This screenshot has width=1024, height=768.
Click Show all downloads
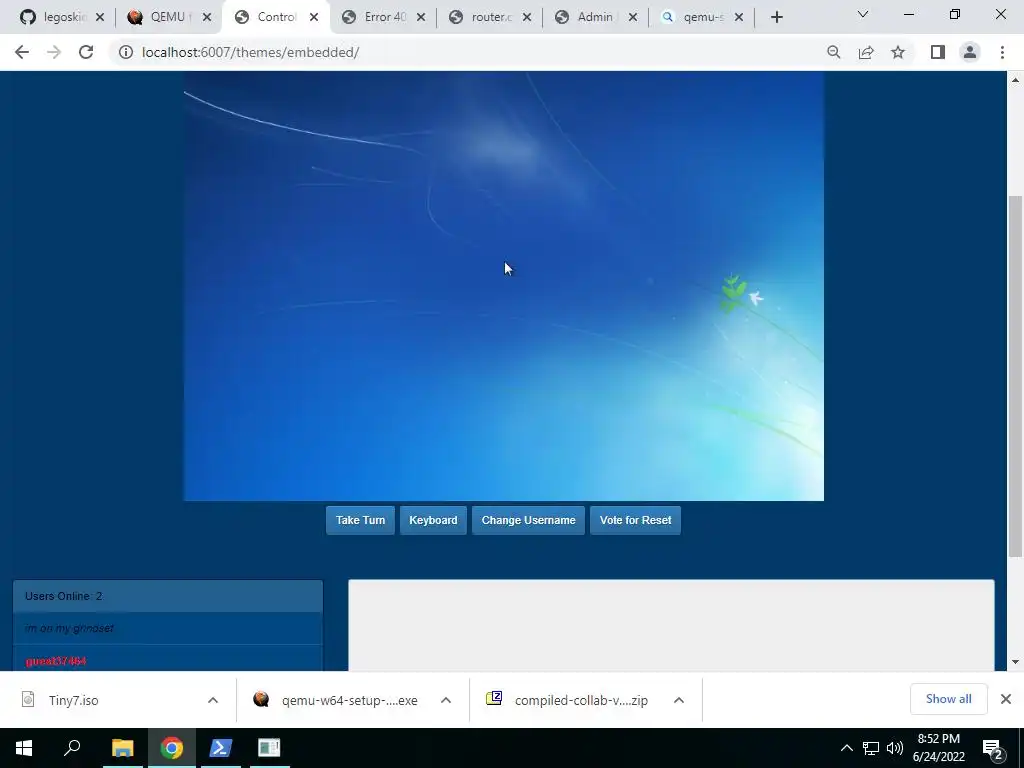tap(948, 699)
